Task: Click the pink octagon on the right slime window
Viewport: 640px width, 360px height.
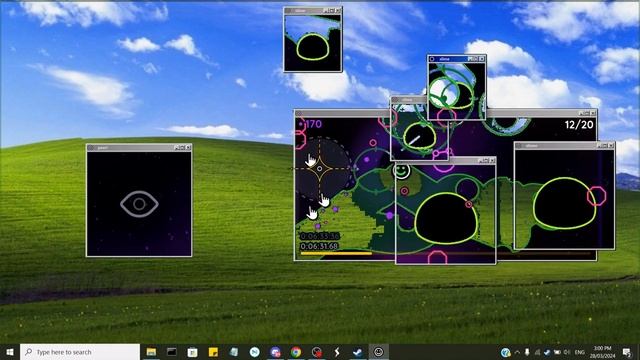Action: [596, 196]
